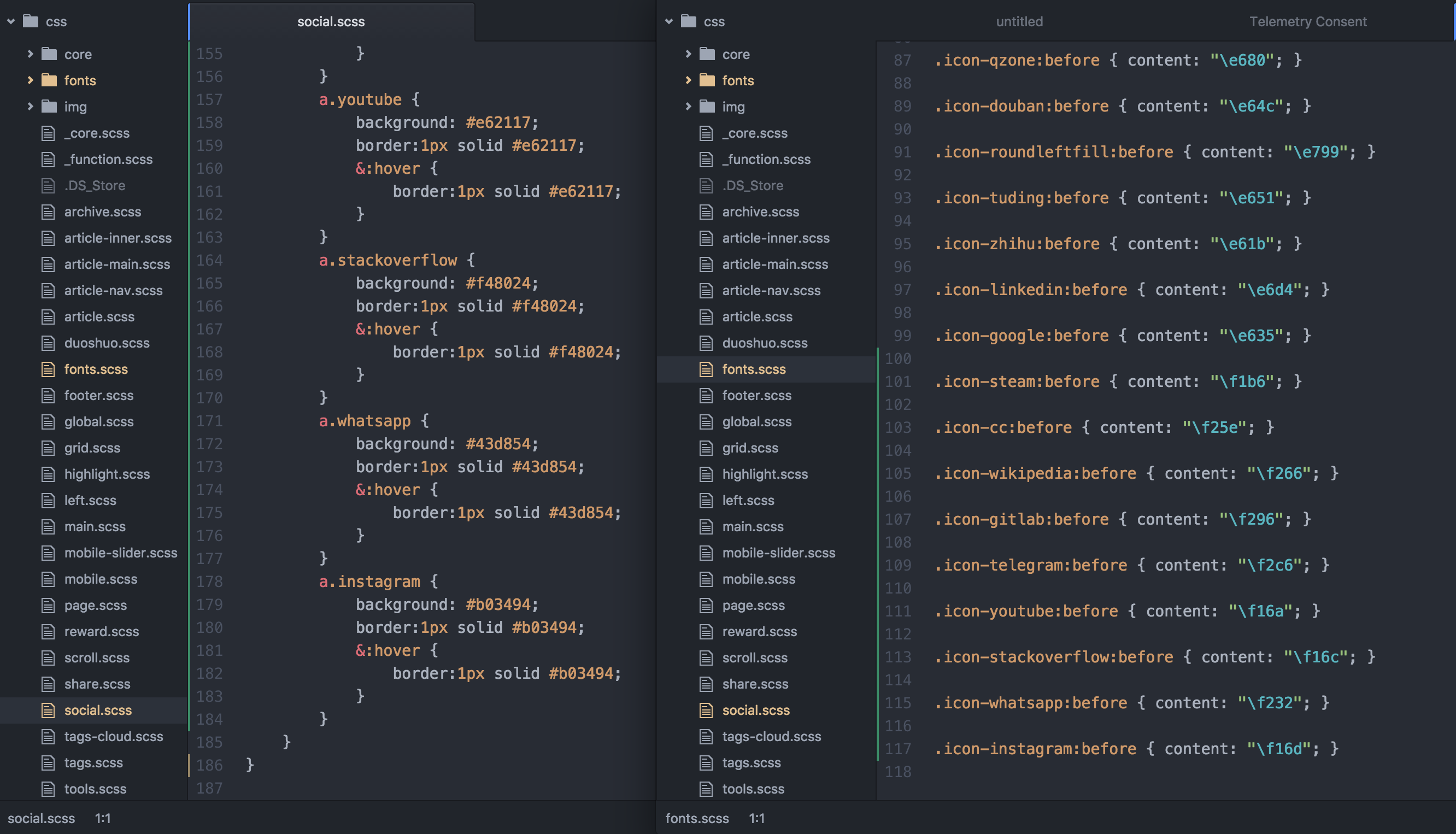The image size is (1456, 834).
Task: Click the fonts.scss file icon in right sidebar
Action: [x=706, y=369]
